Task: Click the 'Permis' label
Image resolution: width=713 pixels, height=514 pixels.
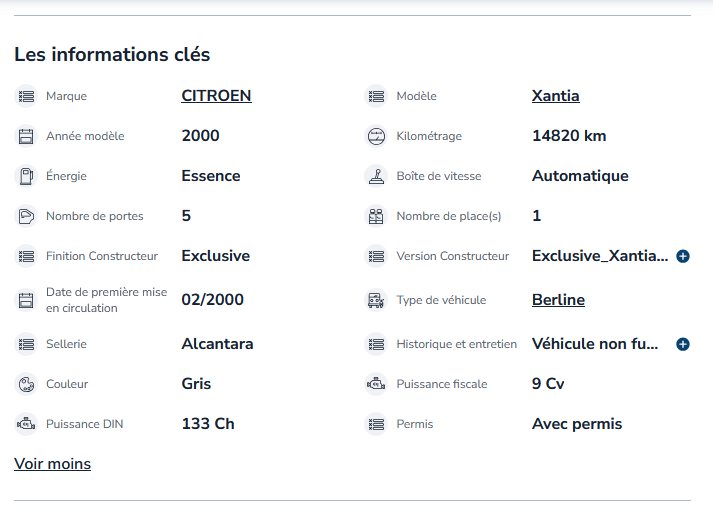Action: point(415,424)
